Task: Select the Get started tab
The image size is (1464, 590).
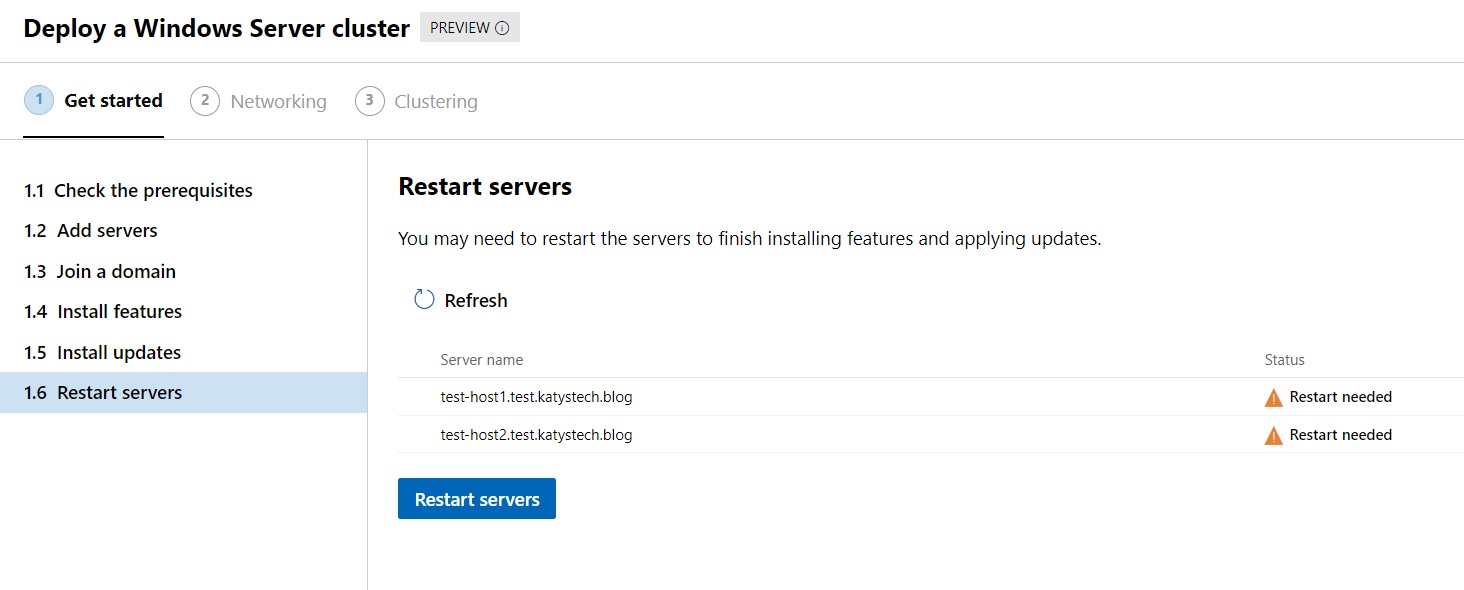Action: click(x=113, y=101)
